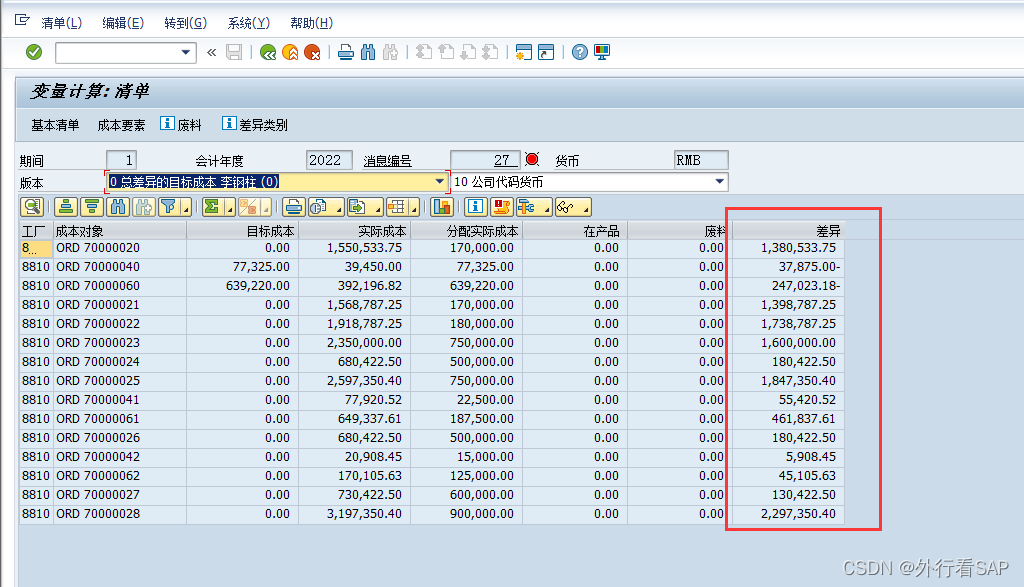Open the 编辑(E) menu
The width and height of the screenshot is (1024, 587).
pyautogui.click(x=123, y=23)
